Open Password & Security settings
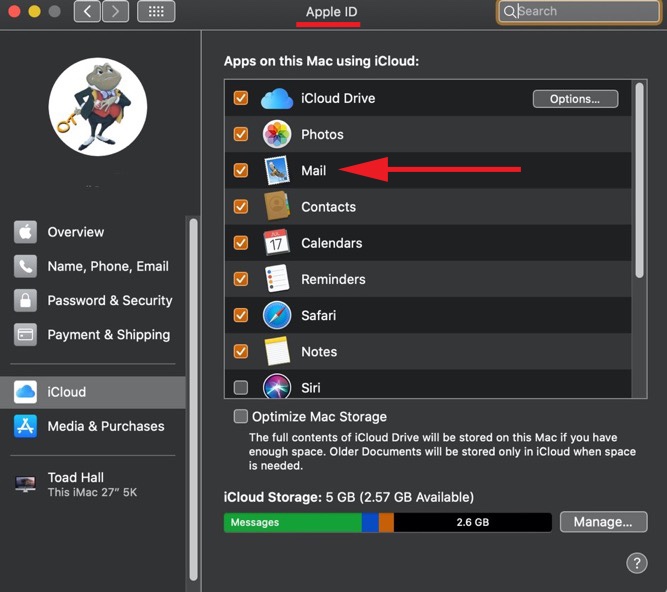Viewport: 667px width, 592px height. pos(93,300)
